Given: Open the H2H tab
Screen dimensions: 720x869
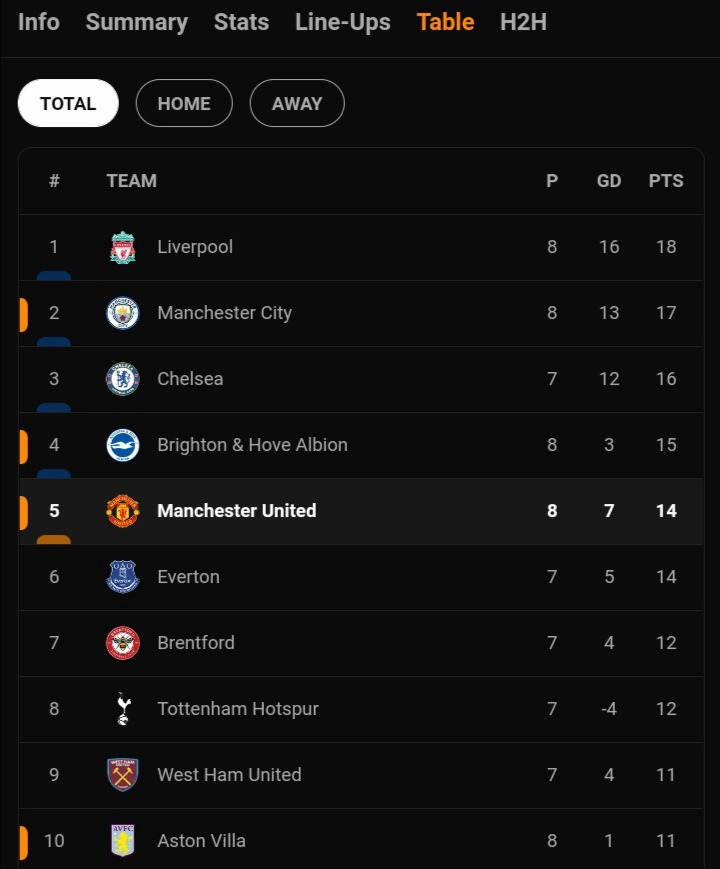Looking at the screenshot, I should pyautogui.click(x=523, y=23).
